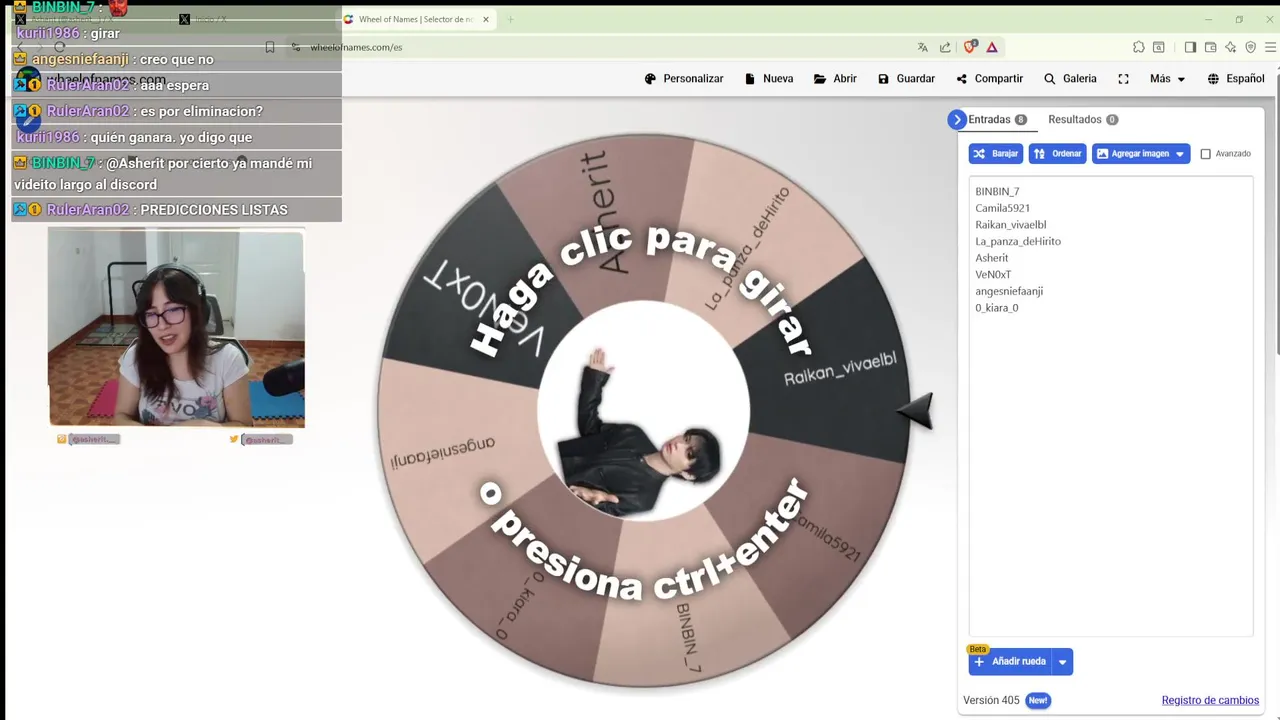
Task: Click the New! version badge
Action: [x=1038, y=700]
